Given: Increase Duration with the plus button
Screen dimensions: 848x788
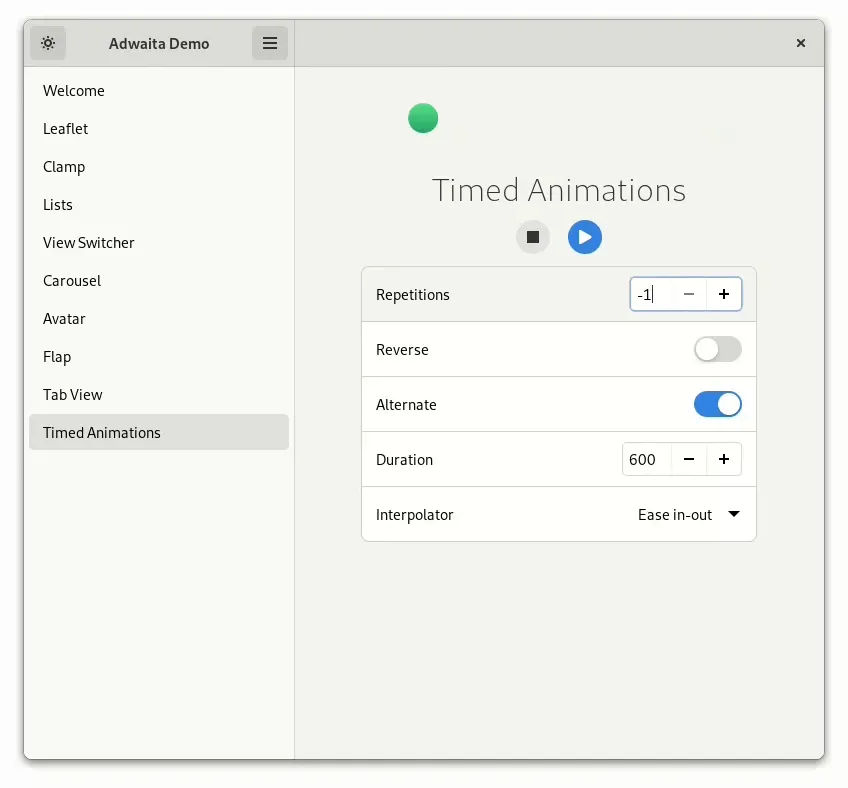Looking at the screenshot, I should [724, 459].
